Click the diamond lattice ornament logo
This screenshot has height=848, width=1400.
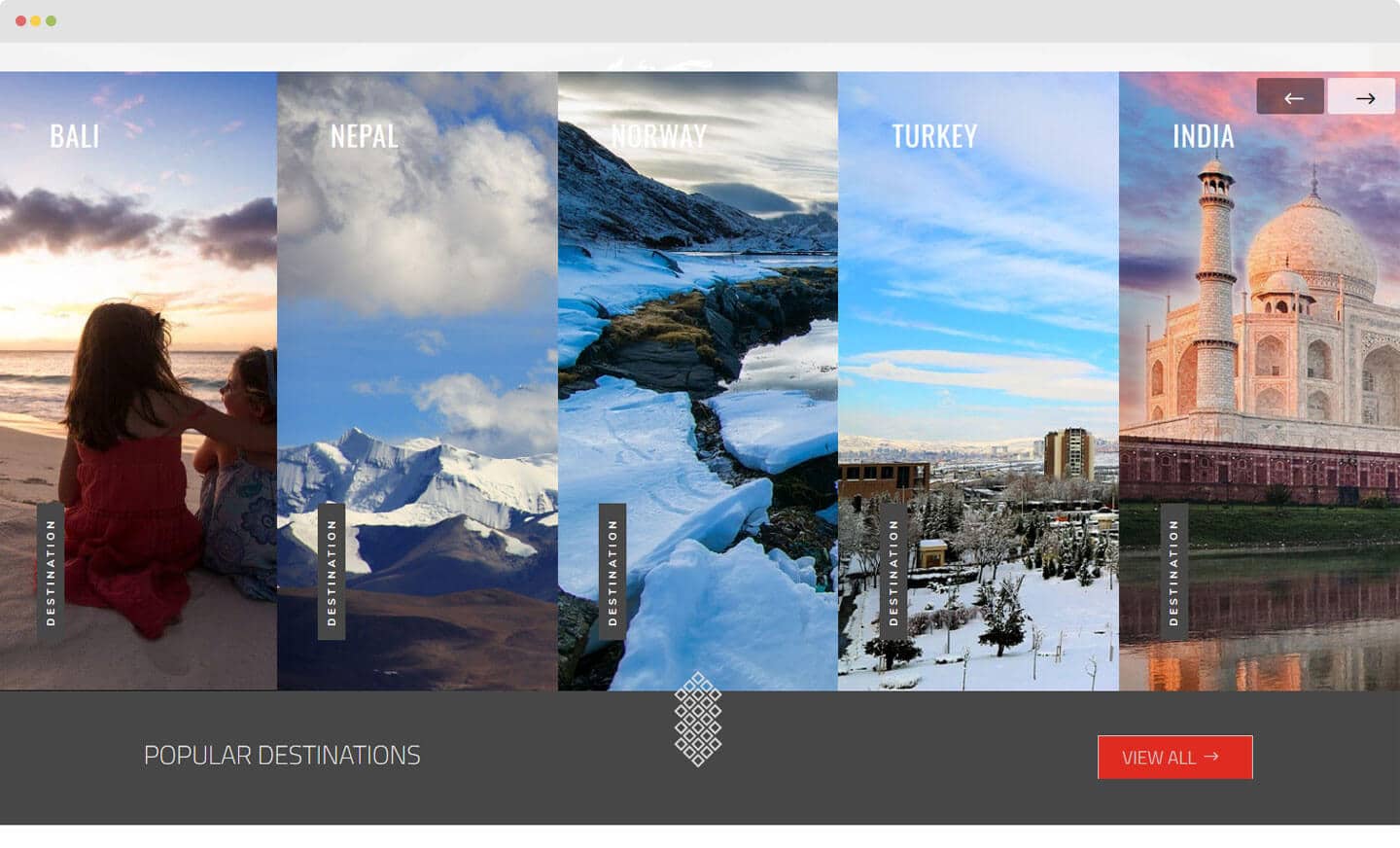(x=698, y=719)
